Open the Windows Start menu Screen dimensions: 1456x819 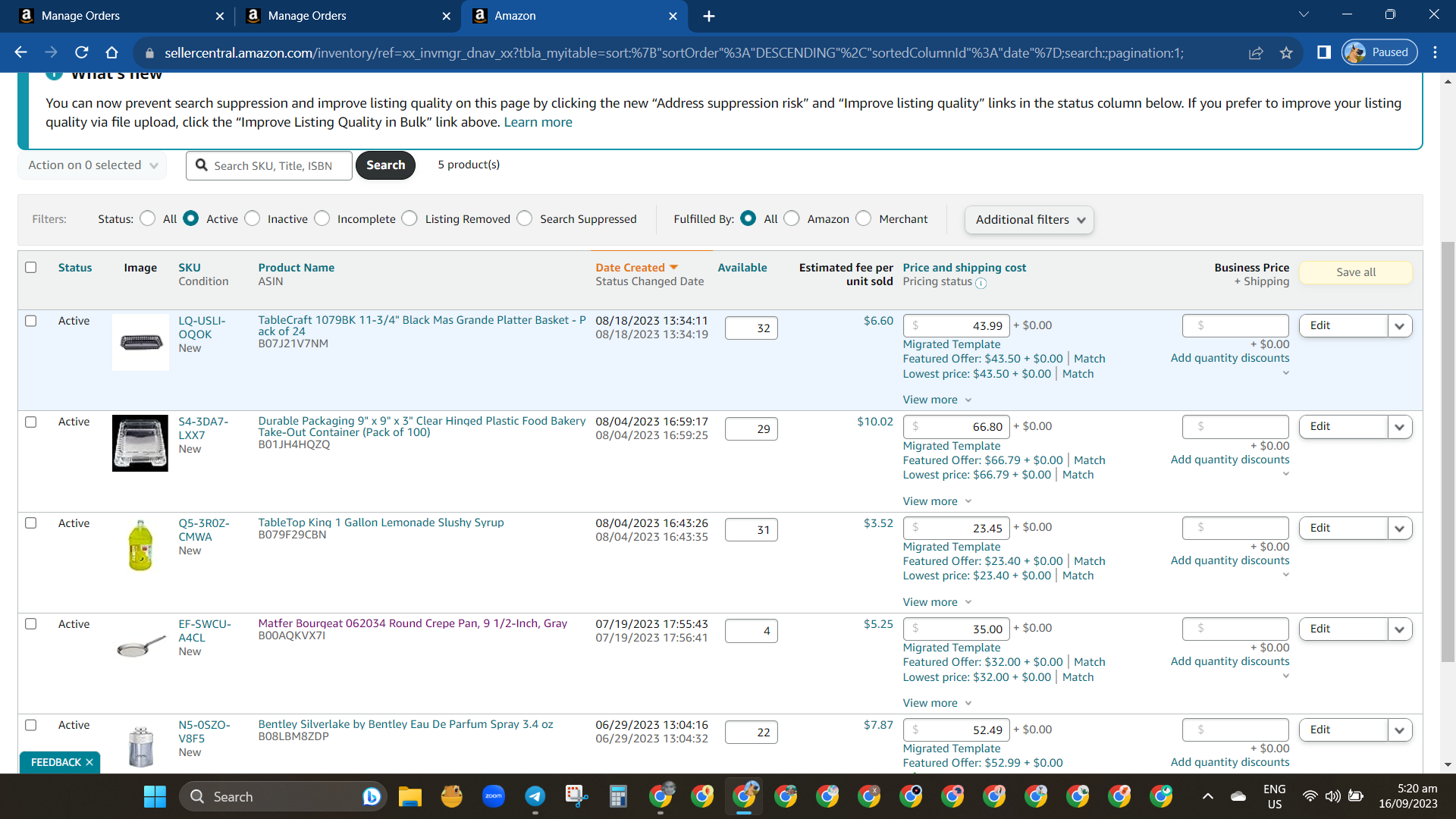155,796
